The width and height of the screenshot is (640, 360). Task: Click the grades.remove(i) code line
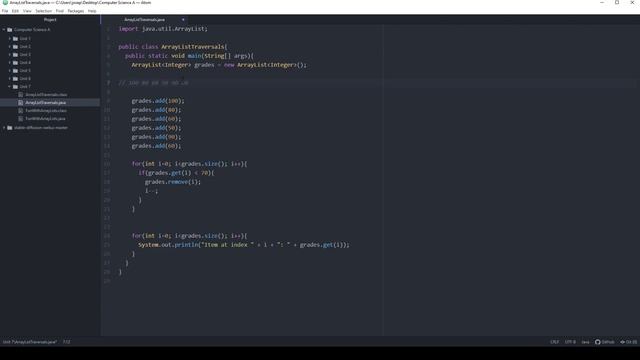click(173, 182)
